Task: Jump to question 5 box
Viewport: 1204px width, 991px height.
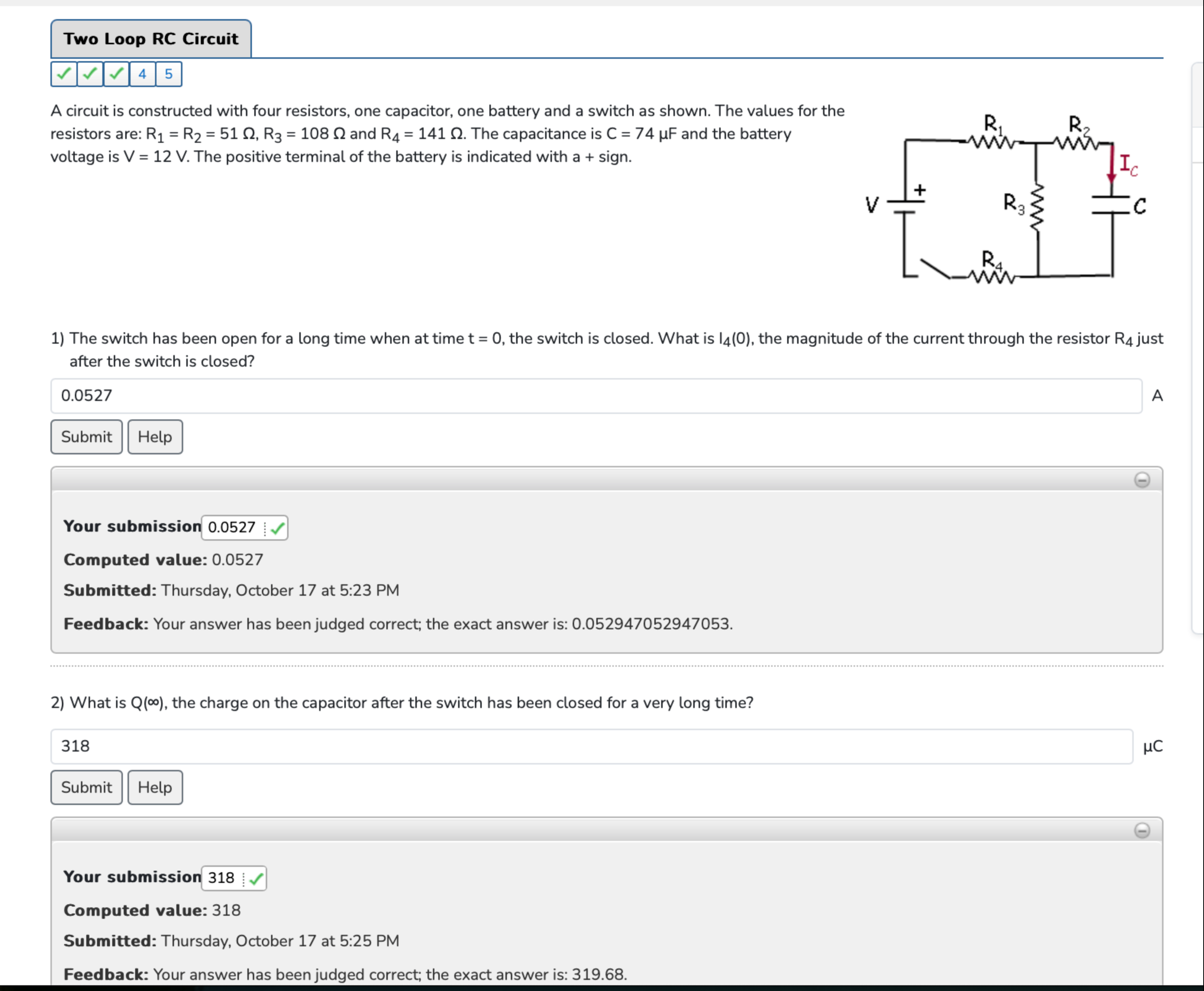Action: (x=169, y=74)
